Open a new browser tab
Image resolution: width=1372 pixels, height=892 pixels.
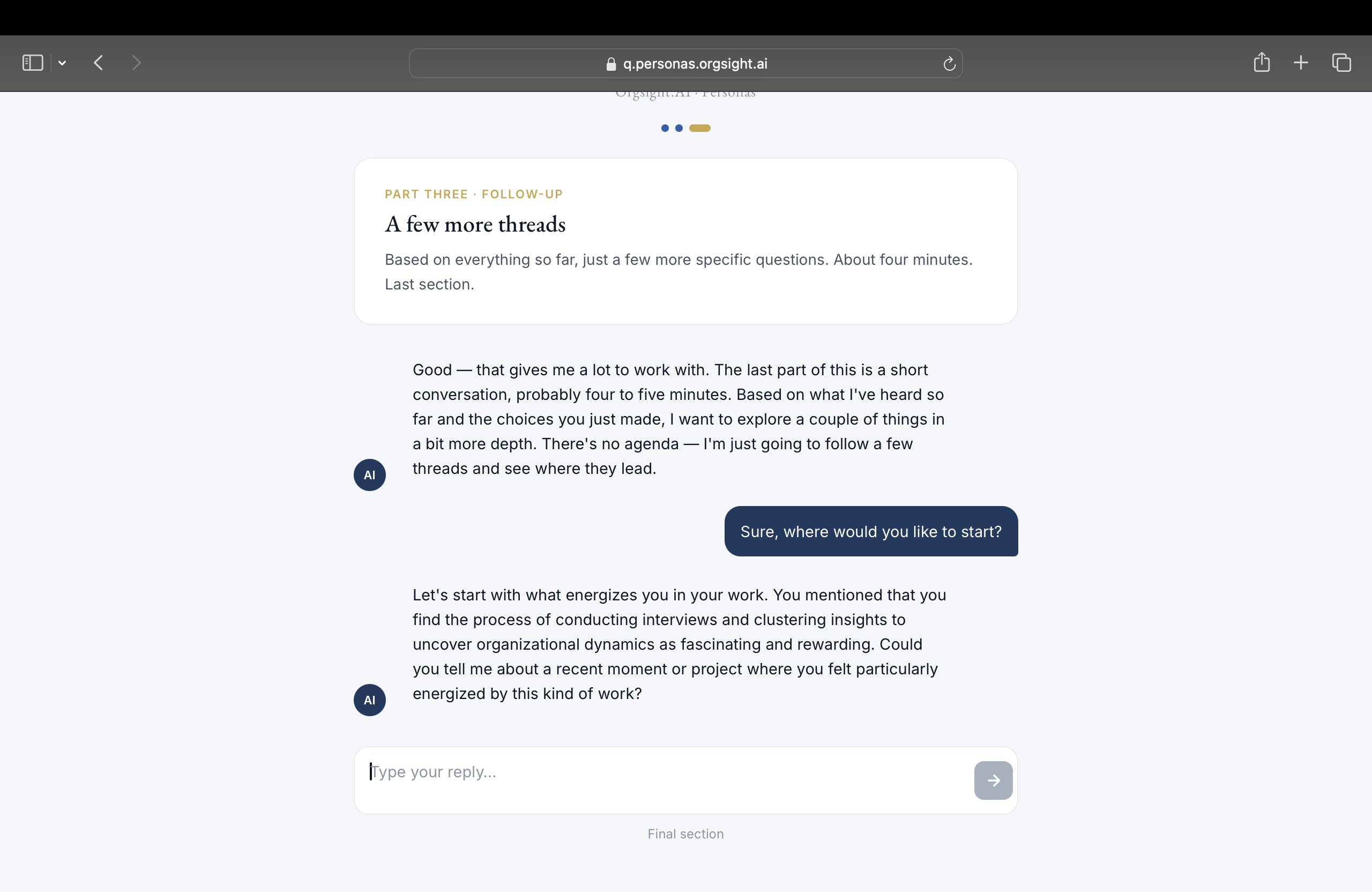pyautogui.click(x=1301, y=62)
